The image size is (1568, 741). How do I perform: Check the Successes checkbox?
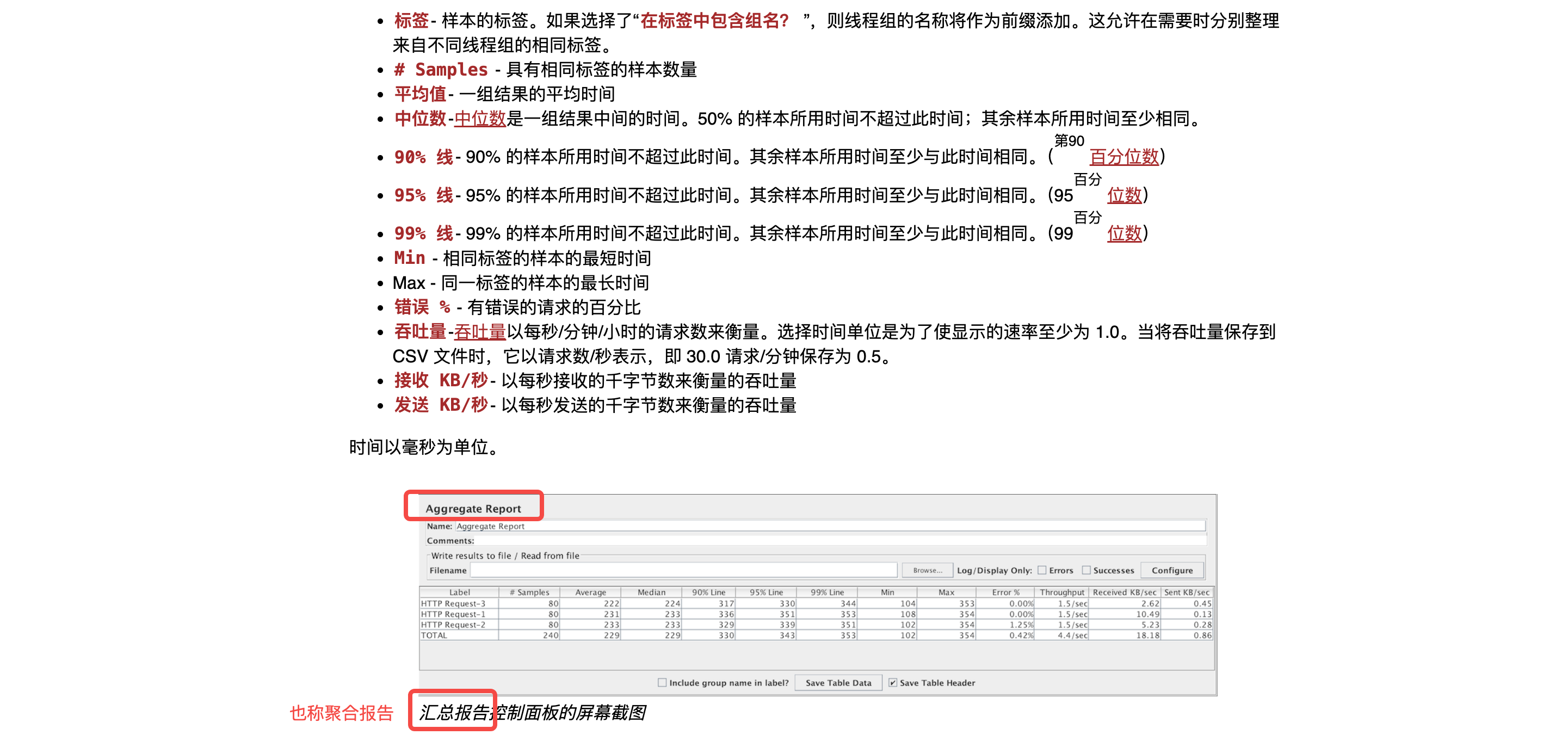[x=1086, y=571]
